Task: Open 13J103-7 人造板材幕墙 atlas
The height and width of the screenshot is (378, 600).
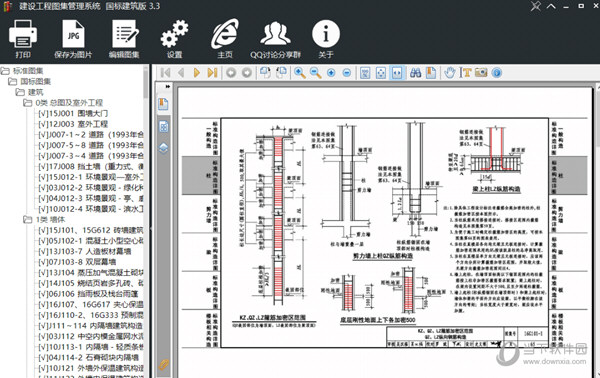Action: (x=85, y=251)
